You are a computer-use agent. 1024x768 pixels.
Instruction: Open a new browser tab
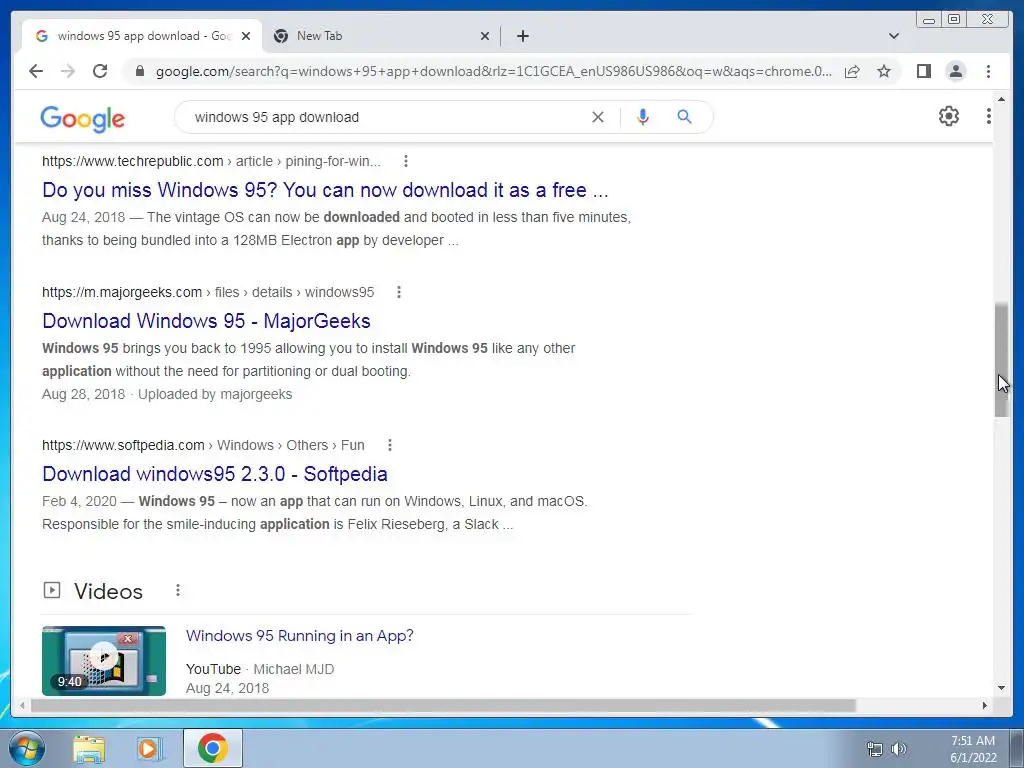point(522,36)
